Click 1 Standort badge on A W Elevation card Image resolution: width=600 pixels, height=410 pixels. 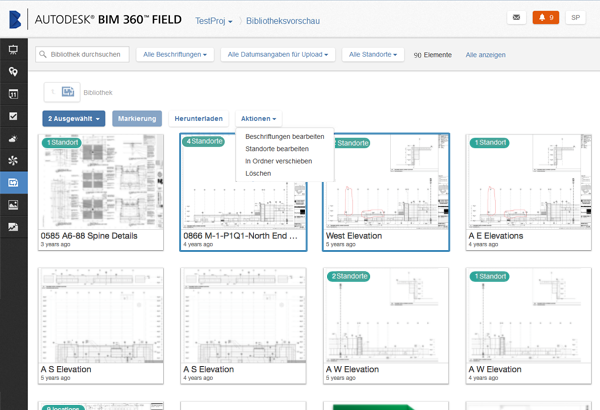point(489,276)
